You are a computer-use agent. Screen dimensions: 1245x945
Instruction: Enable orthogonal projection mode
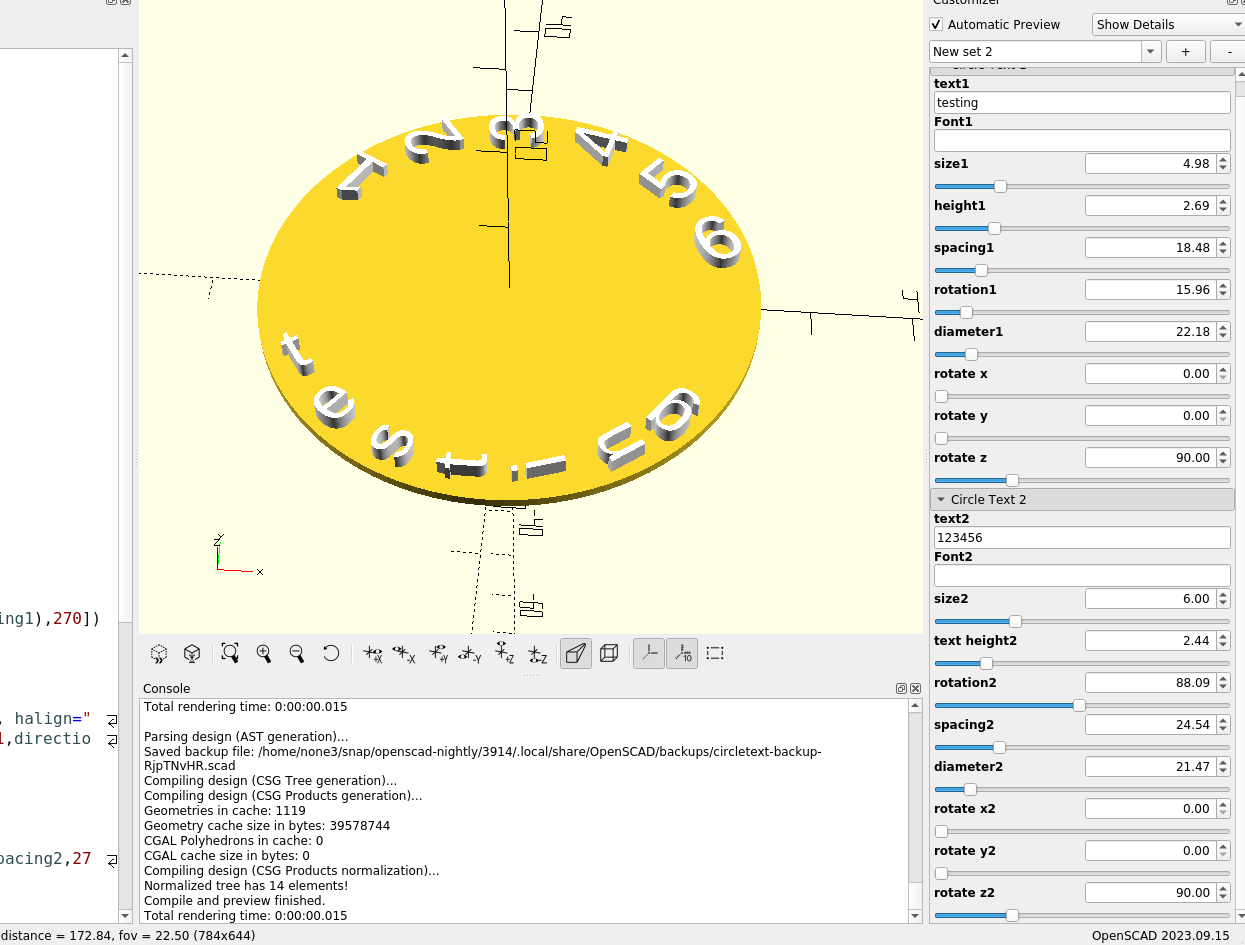click(609, 653)
